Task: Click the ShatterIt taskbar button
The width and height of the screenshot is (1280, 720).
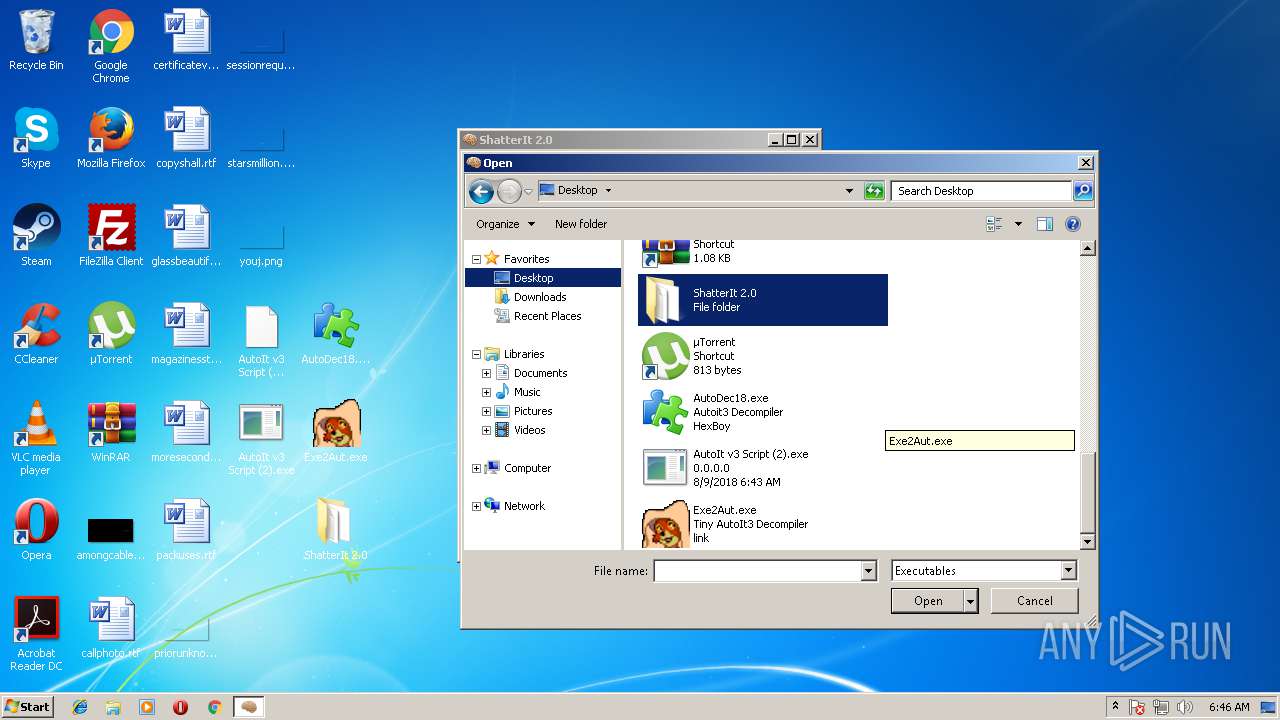Action: tap(249, 707)
